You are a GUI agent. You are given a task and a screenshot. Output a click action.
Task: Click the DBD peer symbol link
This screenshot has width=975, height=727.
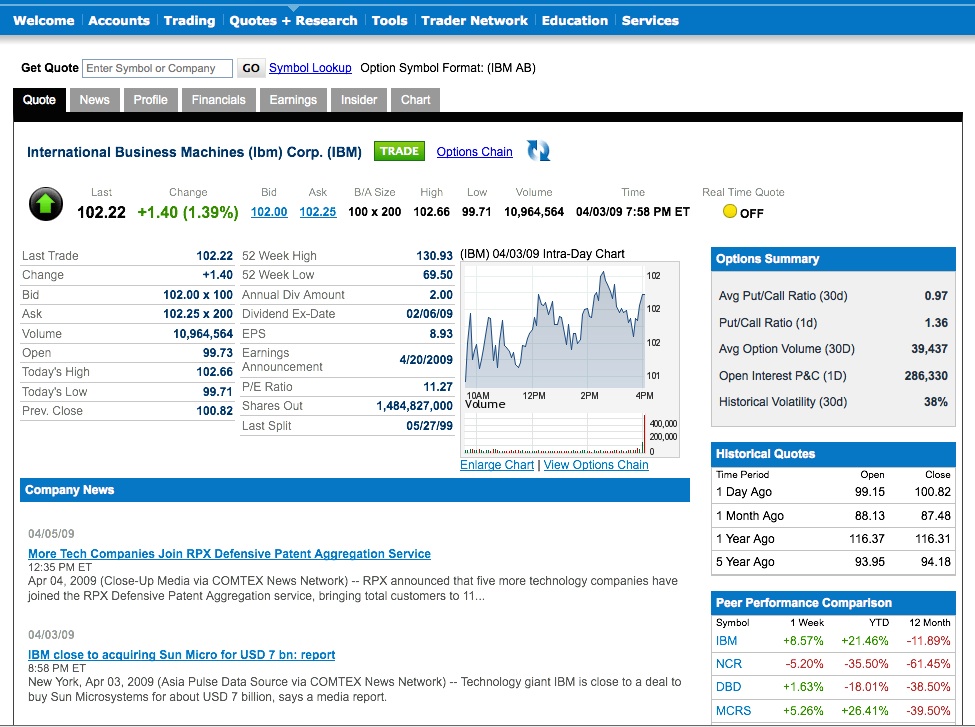click(x=728, y=687)
